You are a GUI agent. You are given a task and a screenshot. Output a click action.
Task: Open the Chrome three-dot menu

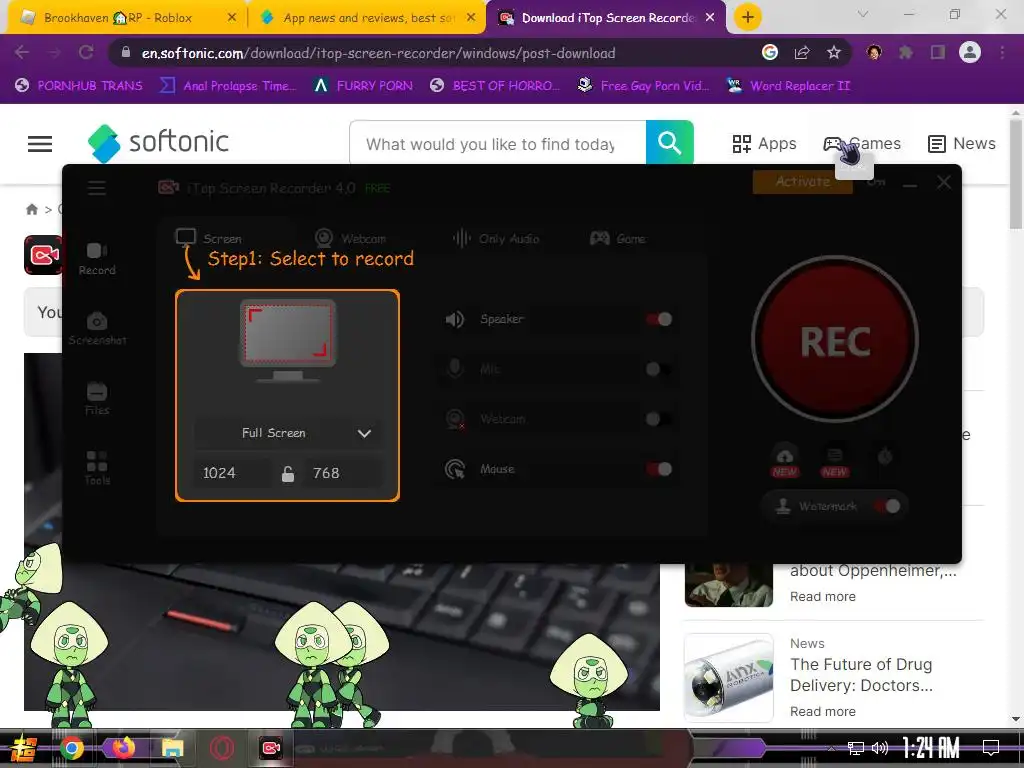[x=1002, y=52]
